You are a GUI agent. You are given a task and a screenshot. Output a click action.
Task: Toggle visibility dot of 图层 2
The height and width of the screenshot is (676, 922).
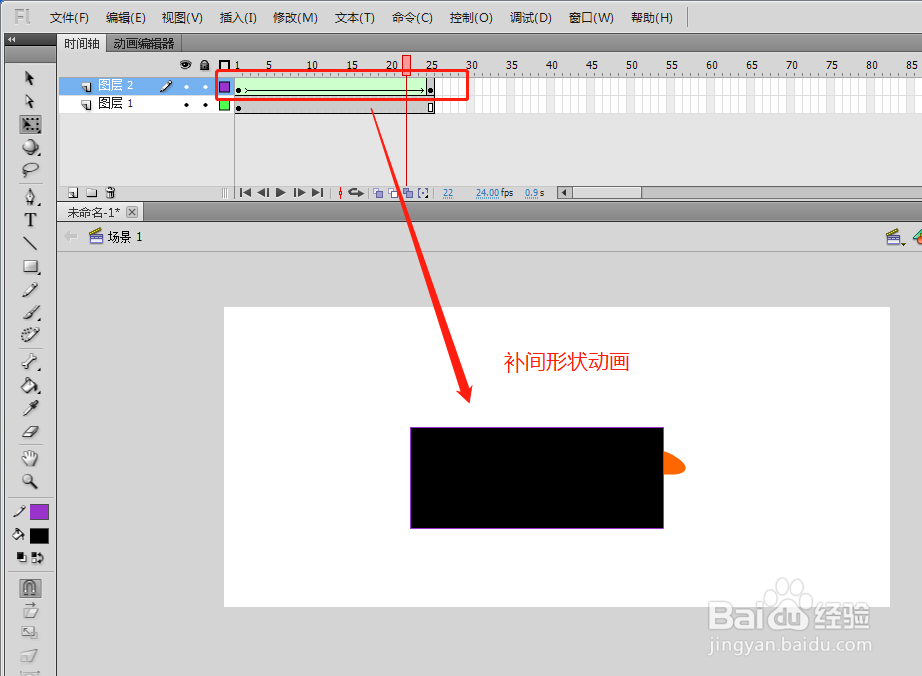tap(186, 86)
